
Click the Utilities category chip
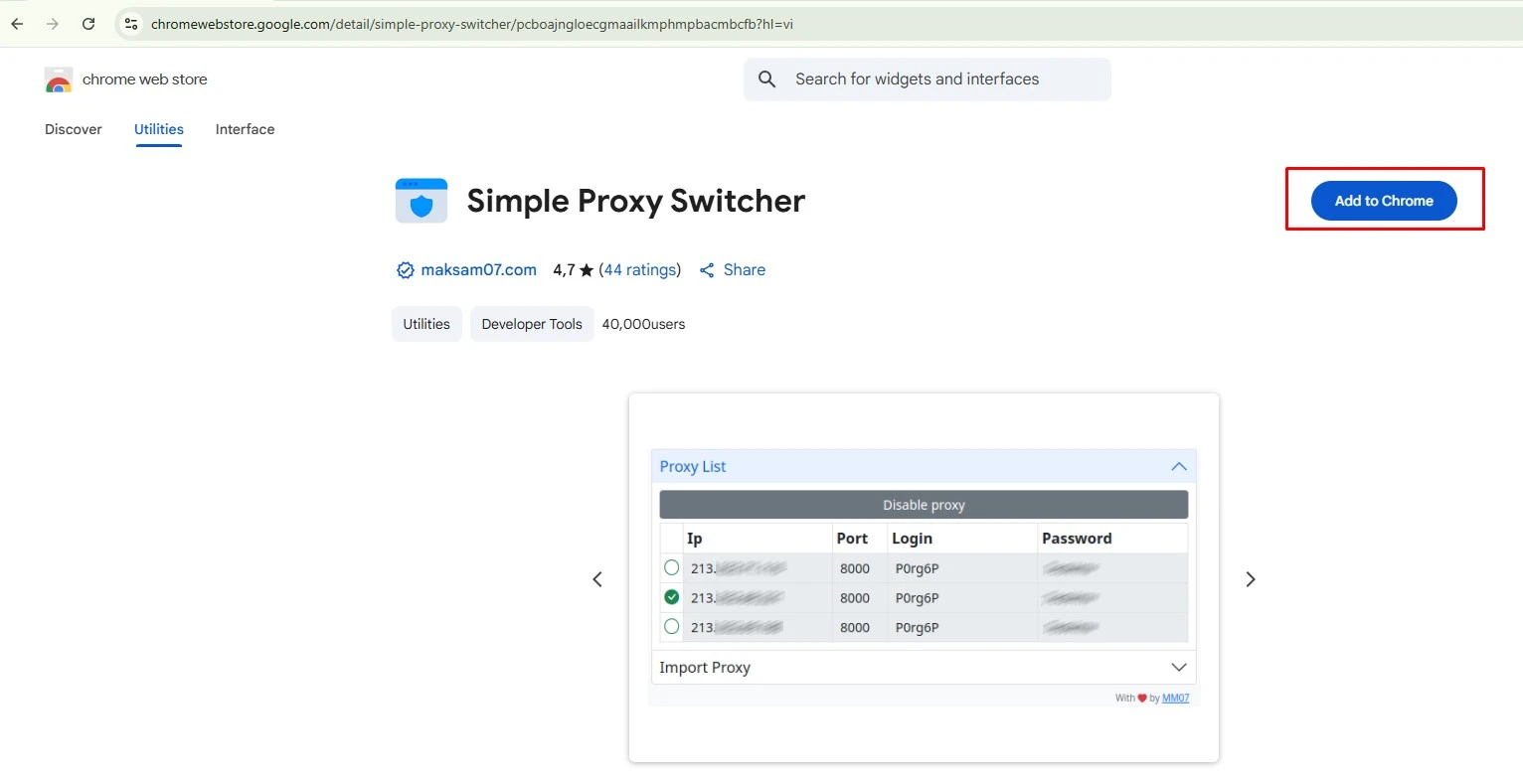tap(426, 324)
